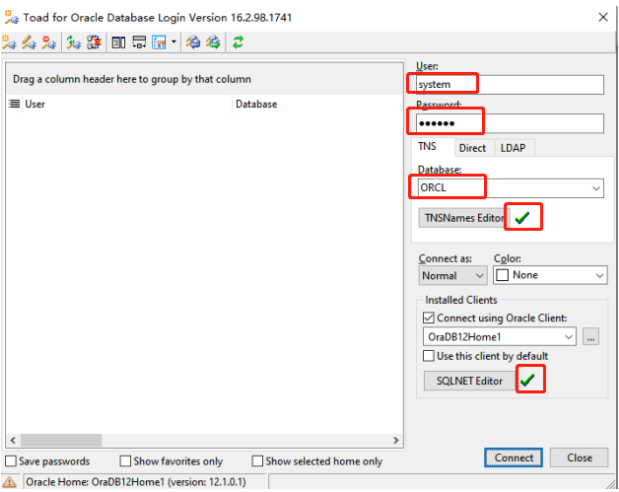
Task: Click the new connection plug icon
Action: click(9, 42)
